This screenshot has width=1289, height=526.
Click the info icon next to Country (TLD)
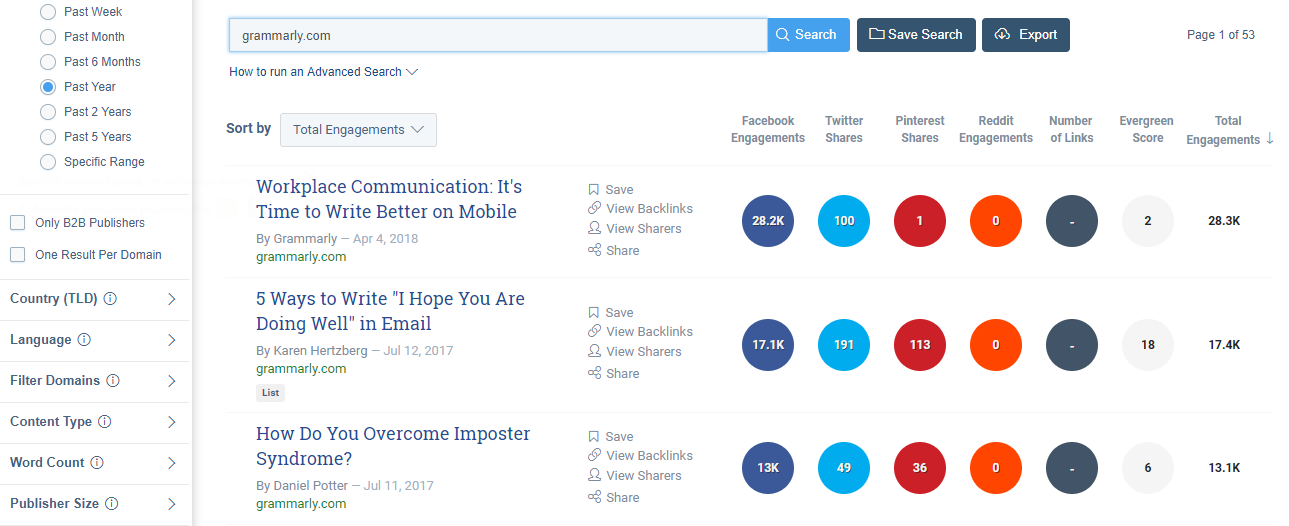pyautogui.click(x=110, y=299)
